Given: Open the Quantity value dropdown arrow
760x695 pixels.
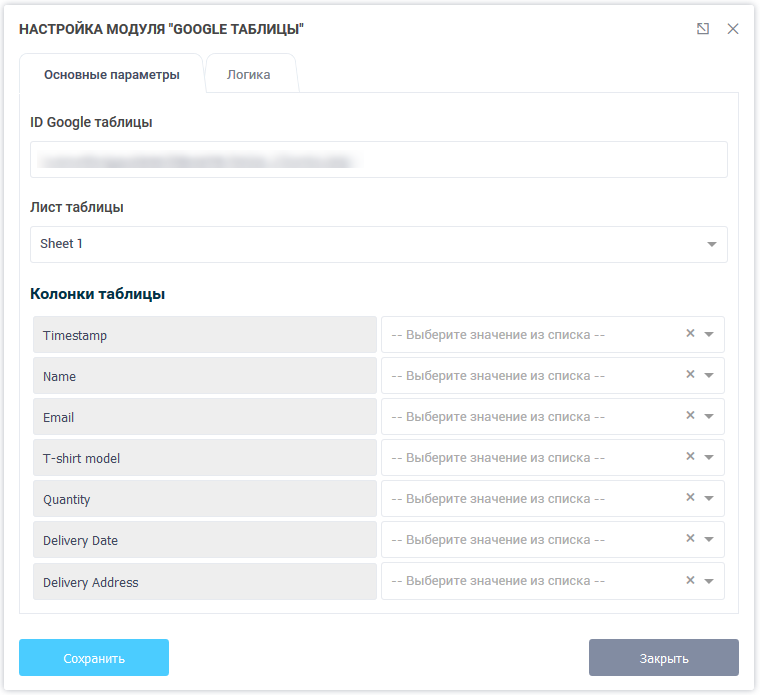Looking at the screenshot, I should point(709,499).
